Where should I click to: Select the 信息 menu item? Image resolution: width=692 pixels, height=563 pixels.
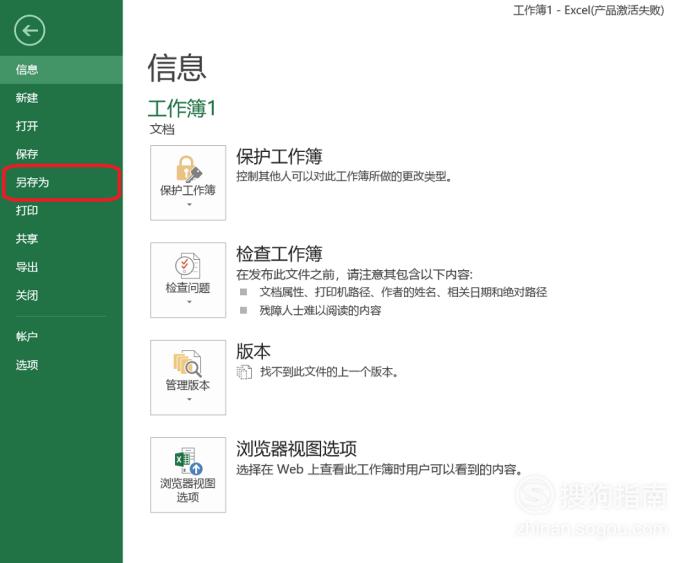(x=61, y=70)
